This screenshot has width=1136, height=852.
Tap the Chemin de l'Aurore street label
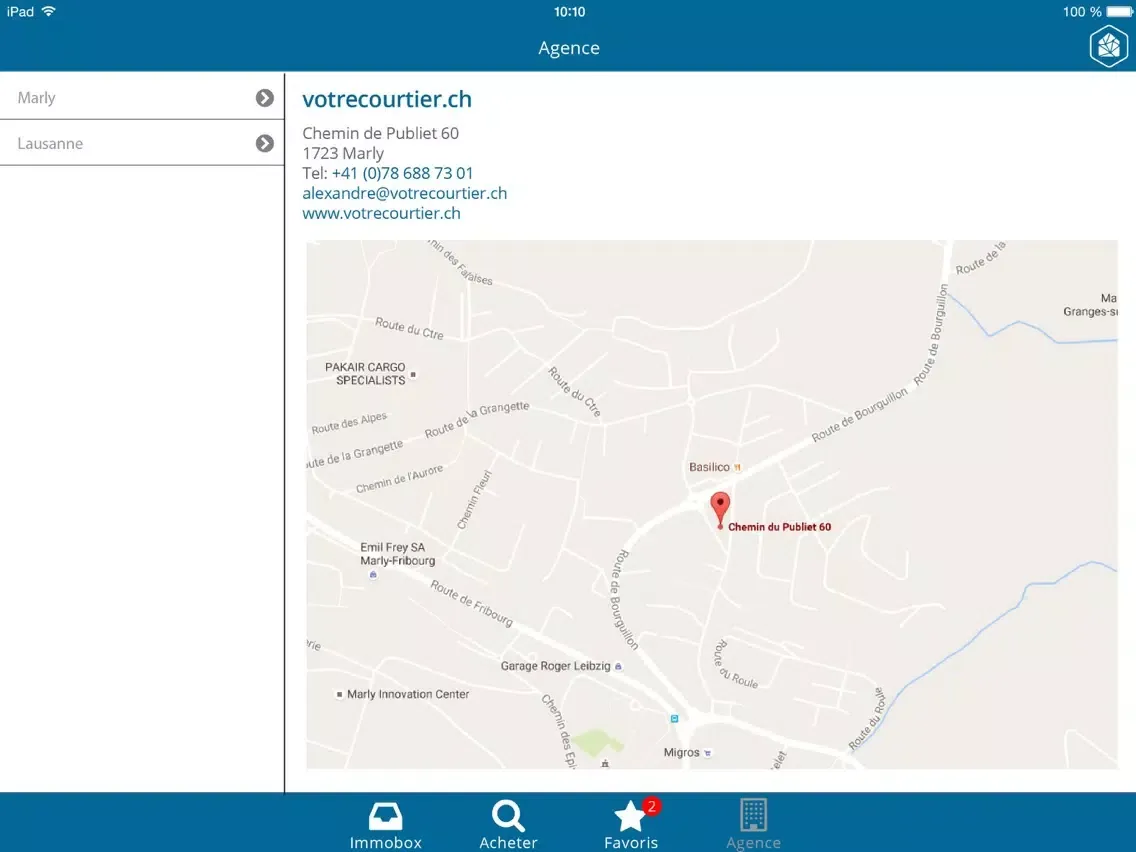[399, 479]
